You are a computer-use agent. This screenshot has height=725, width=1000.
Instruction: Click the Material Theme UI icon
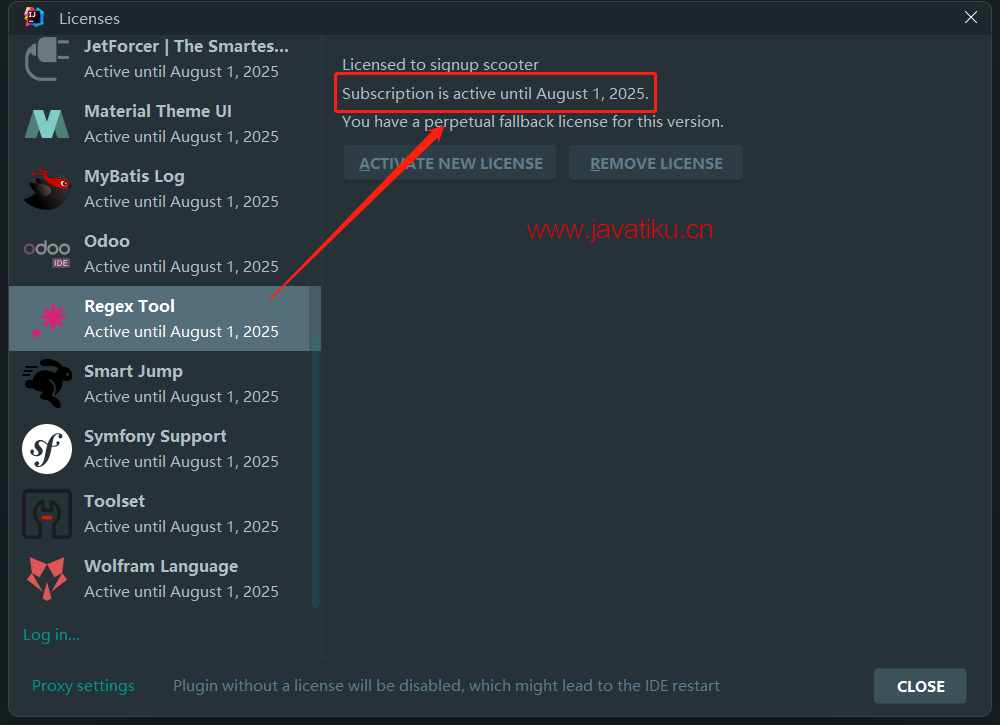point(47,124)
